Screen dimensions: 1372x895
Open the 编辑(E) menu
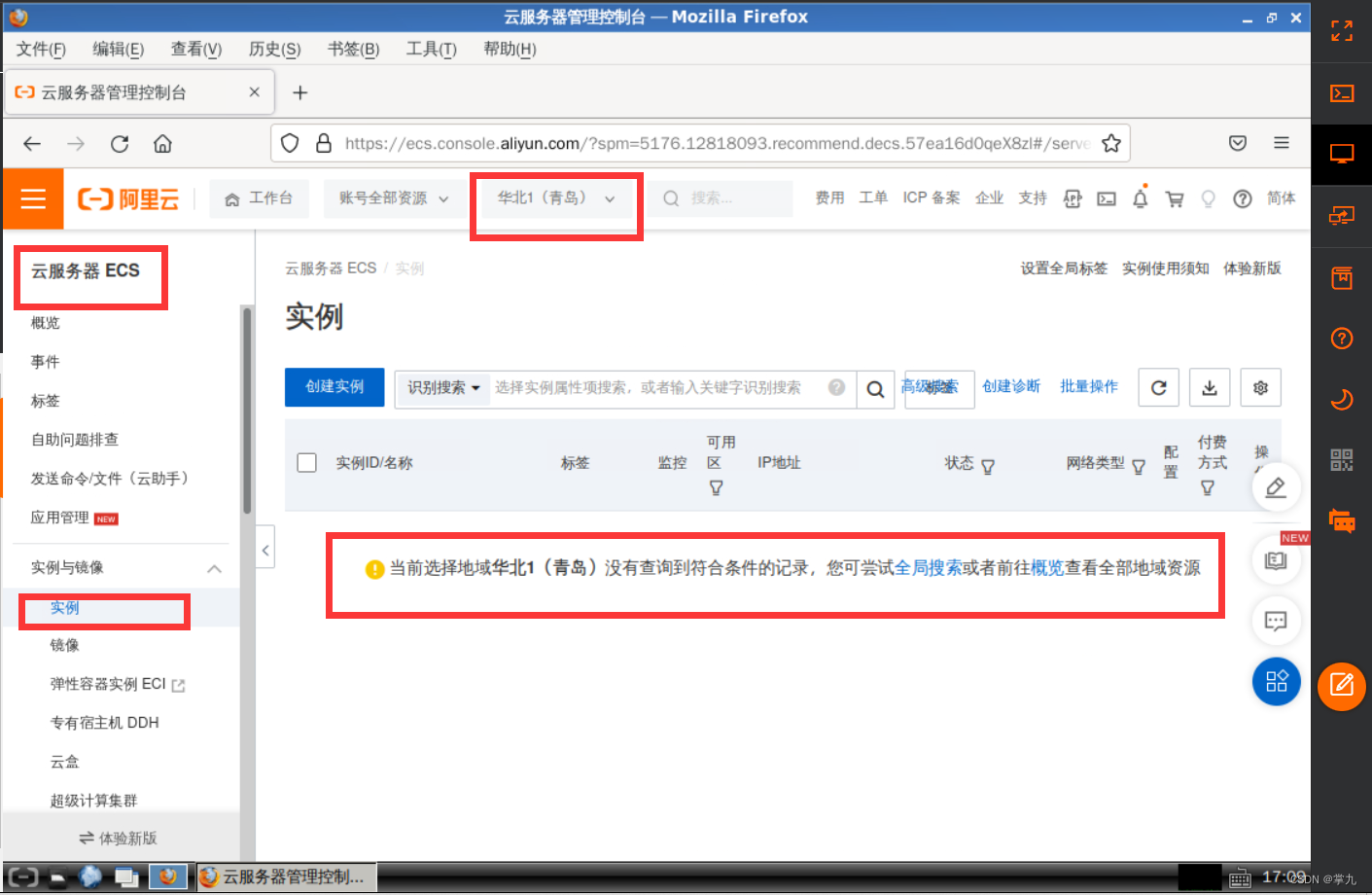(119, 49)
